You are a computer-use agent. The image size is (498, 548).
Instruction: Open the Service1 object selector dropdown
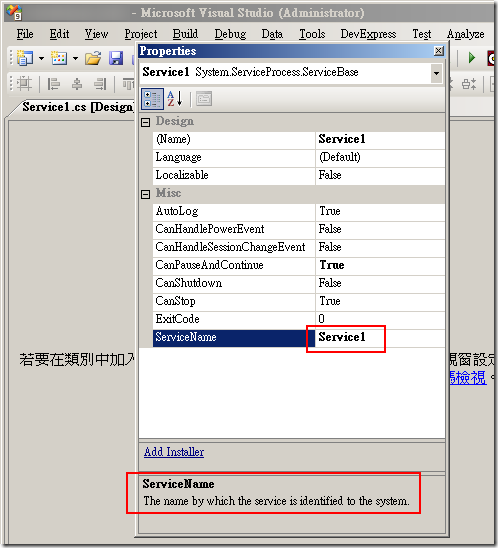click(436, 73)
